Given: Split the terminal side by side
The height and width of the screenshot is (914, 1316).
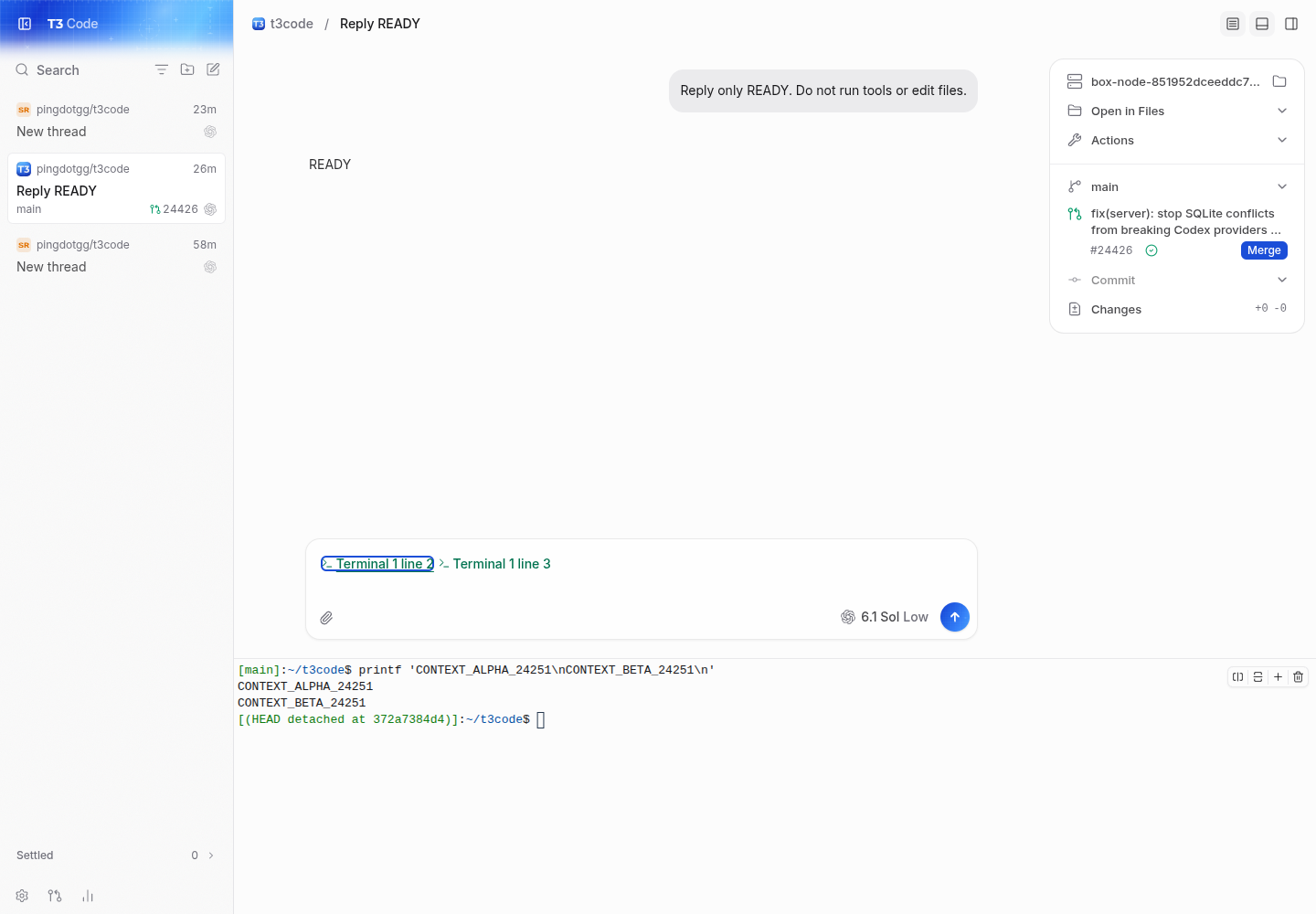Looking at the screenshot, I should [x=1237, y=677].
